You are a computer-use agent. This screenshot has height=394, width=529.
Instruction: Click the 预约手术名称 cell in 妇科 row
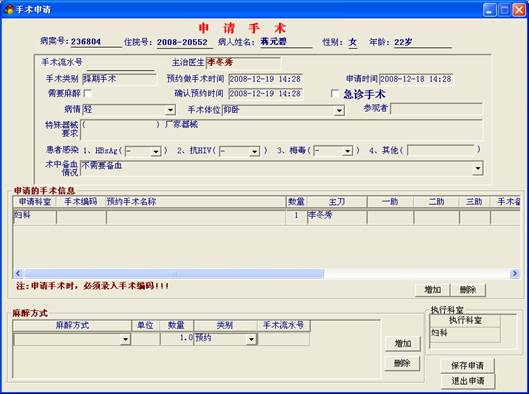pyautogui.click(x=196, y=217)
